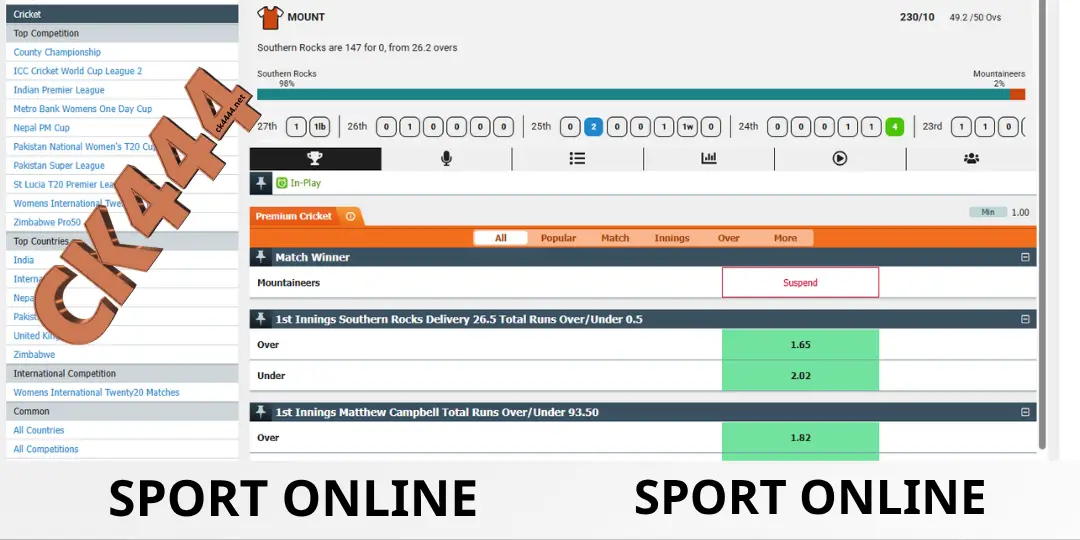The height and width of the screenshot is (540, 1080).
Task: Click the blue 2 ball in 25th over
Action: [x=594, y=127]
